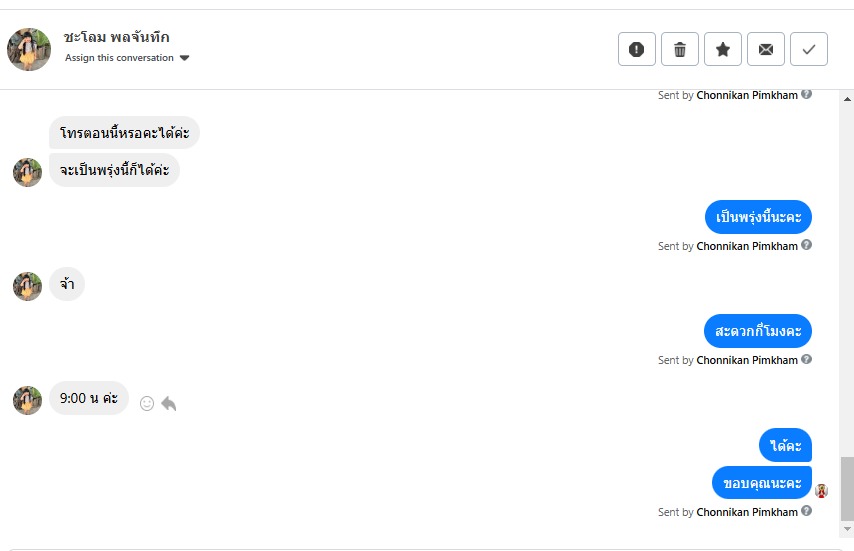Open emoji reaction on 9:00 message

tap(147, 404)
